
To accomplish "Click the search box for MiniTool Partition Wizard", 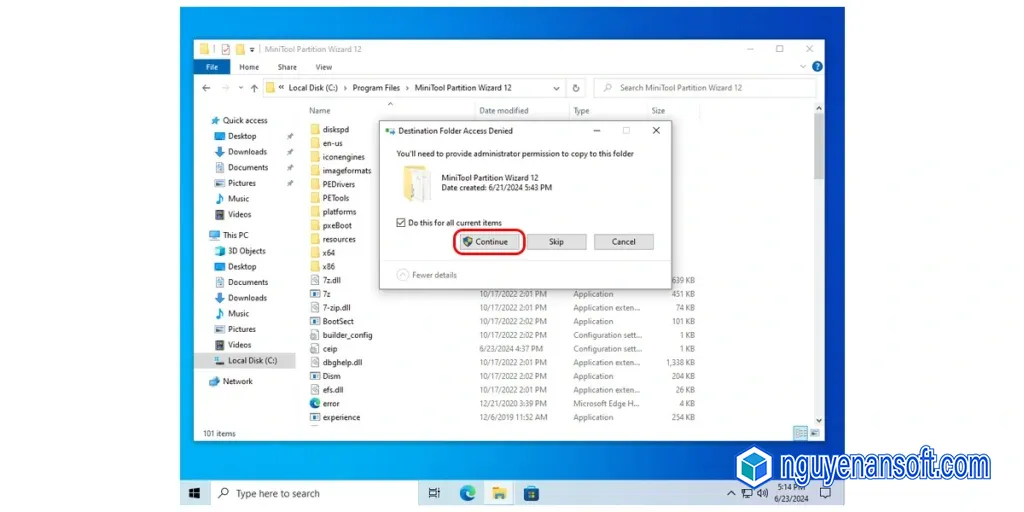I will coord(704,88).
